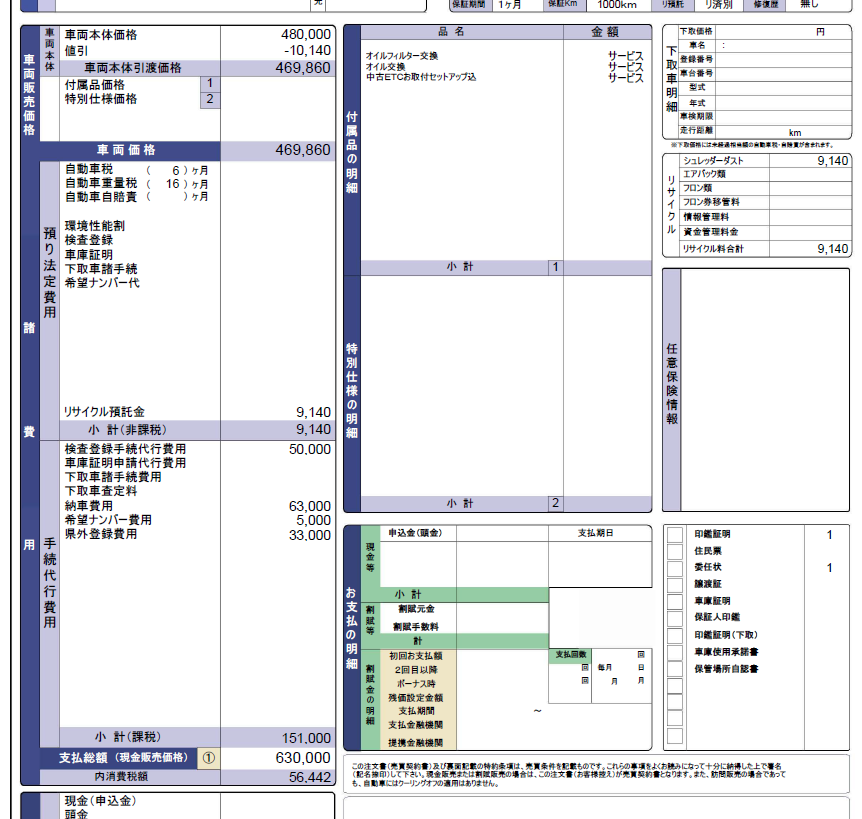
Task: Click the シュレッダーダスト amount field
Action: click(810, 161)
